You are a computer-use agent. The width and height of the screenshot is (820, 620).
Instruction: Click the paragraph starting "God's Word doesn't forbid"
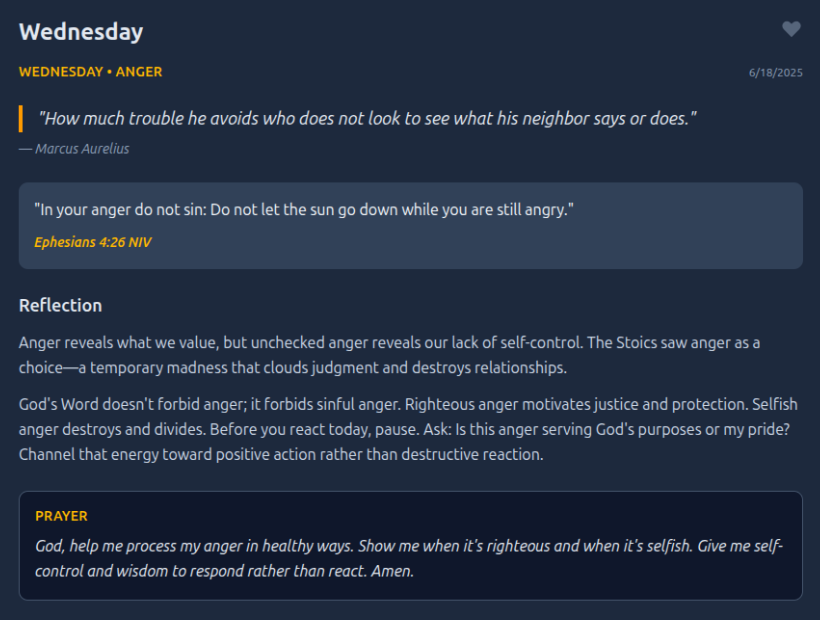(390, 430)
